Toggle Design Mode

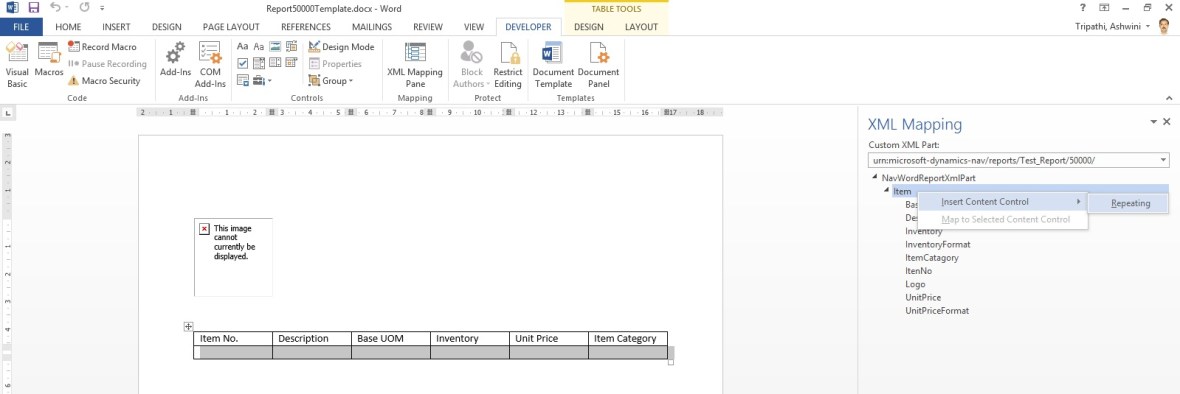click(x=341, y=47)
